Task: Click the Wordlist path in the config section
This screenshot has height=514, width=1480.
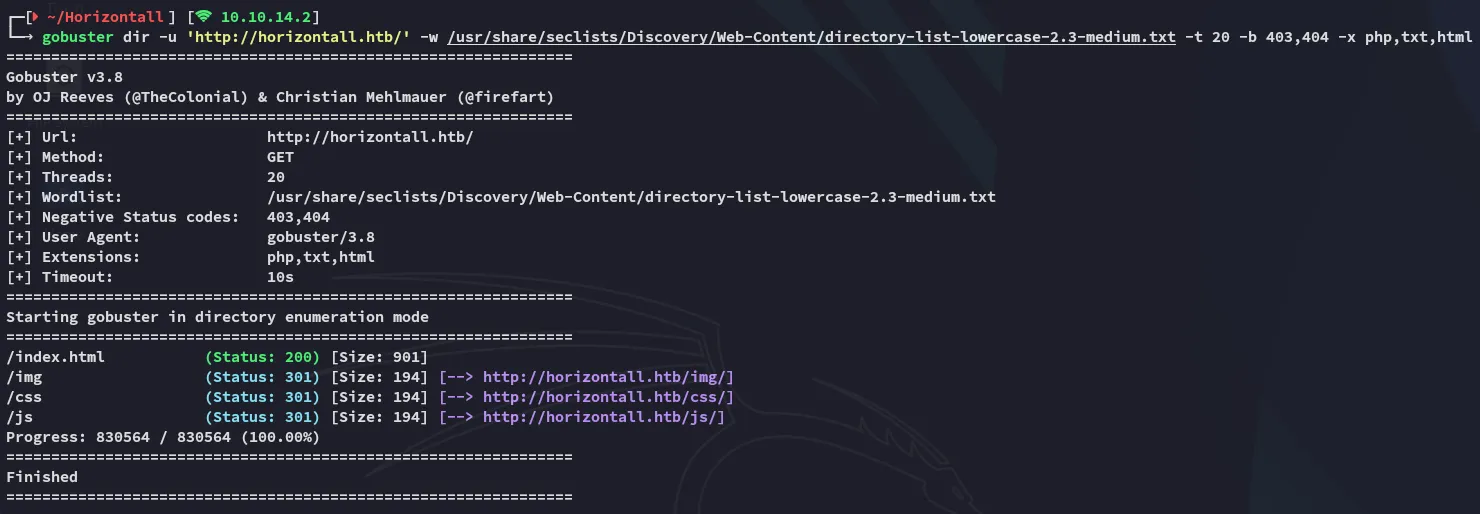Action: point(631,197)
